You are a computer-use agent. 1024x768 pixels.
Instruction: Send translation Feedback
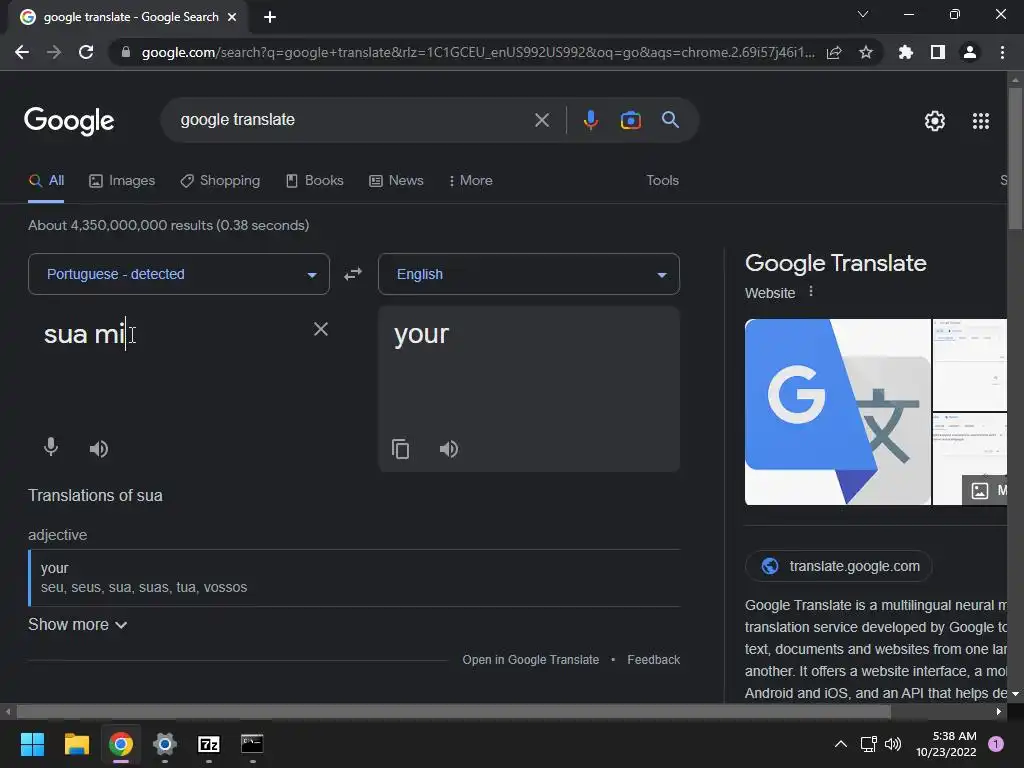(654, 660)
